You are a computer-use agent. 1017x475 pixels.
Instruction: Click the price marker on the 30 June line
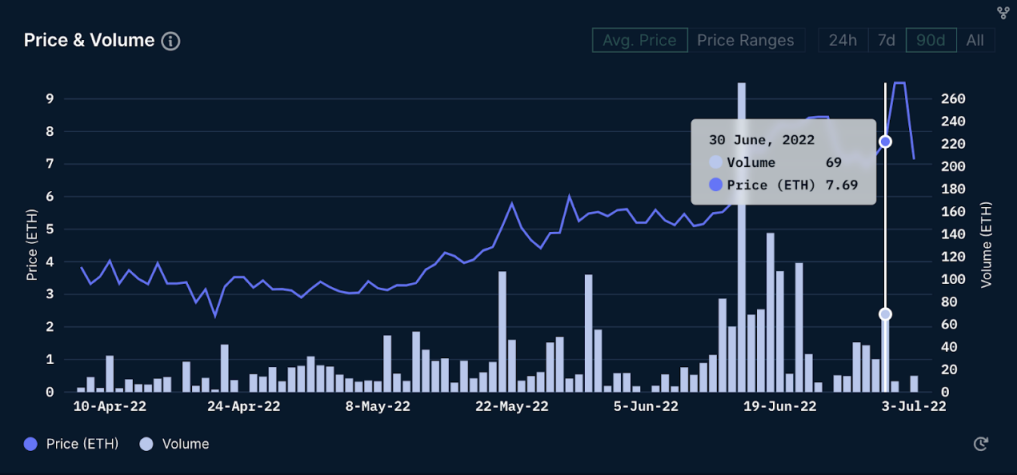[885, 142]
